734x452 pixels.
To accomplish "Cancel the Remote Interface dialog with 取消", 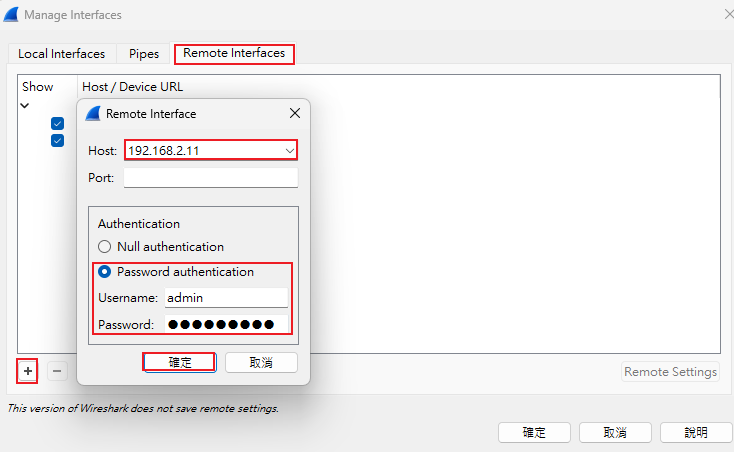I will (x=261, y=362).
